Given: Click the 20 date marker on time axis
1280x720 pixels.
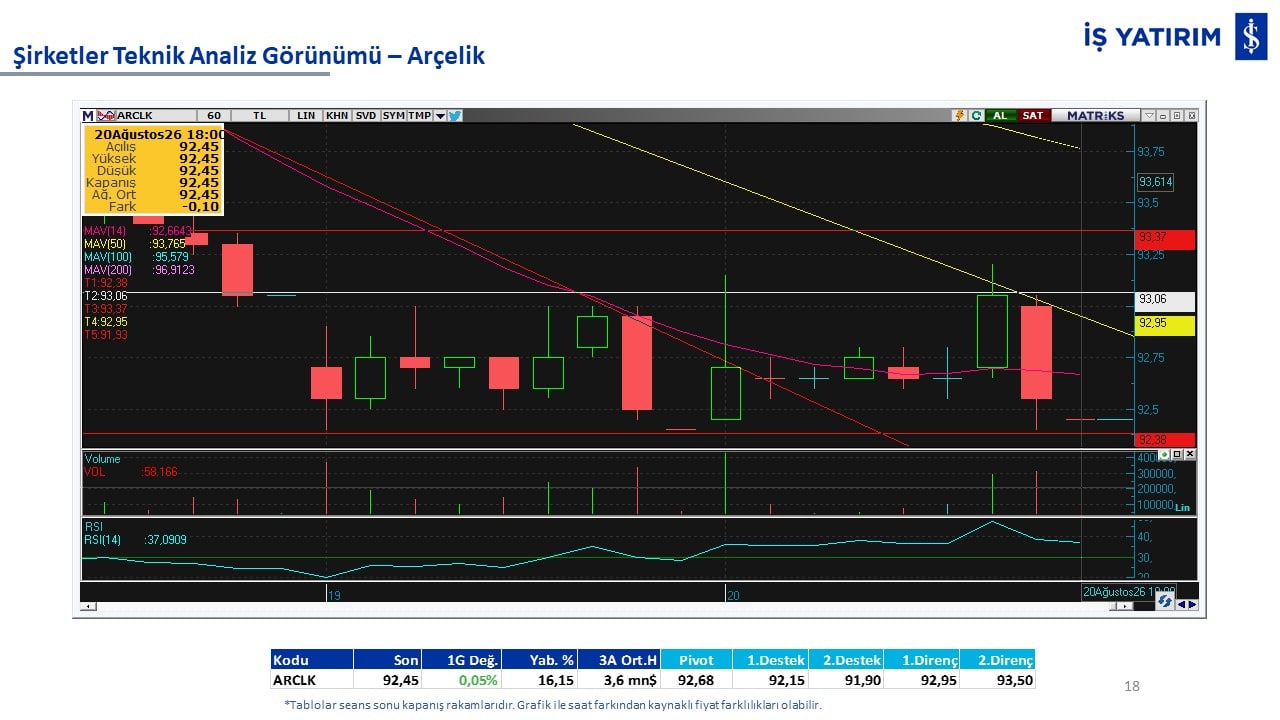Looking at the screenshot, I should pos(733,595).
